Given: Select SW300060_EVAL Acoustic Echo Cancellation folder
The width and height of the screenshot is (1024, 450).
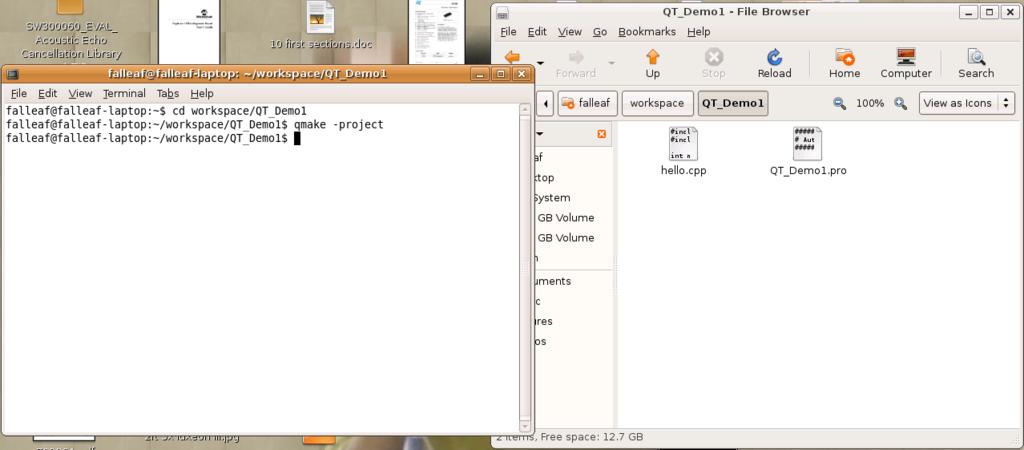Looking at the screenshot, I should pos(73,33).
